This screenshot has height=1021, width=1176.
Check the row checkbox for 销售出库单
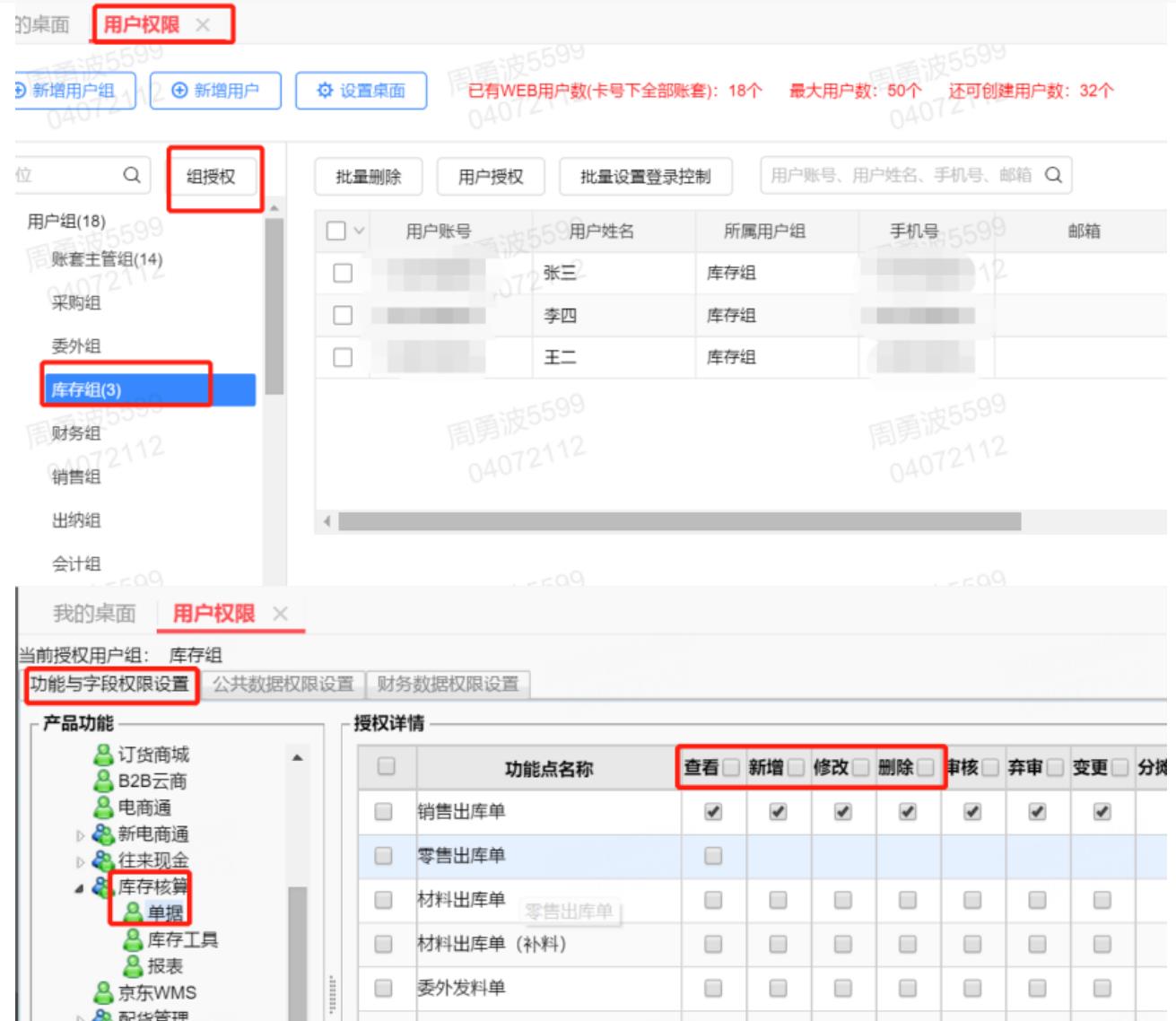click(384, 811)
